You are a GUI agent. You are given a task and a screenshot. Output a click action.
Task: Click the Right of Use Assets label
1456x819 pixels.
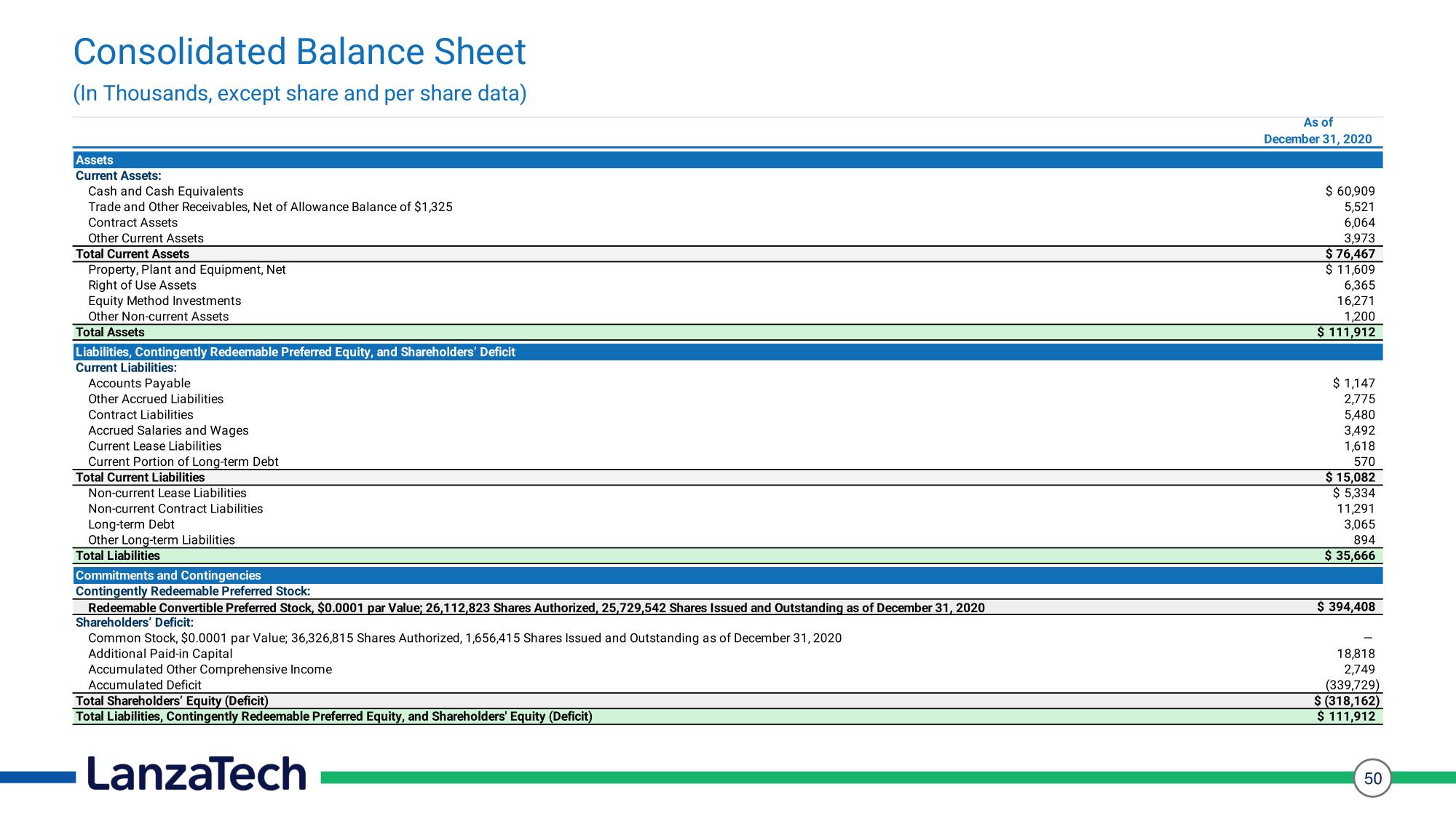coord(142,285)
